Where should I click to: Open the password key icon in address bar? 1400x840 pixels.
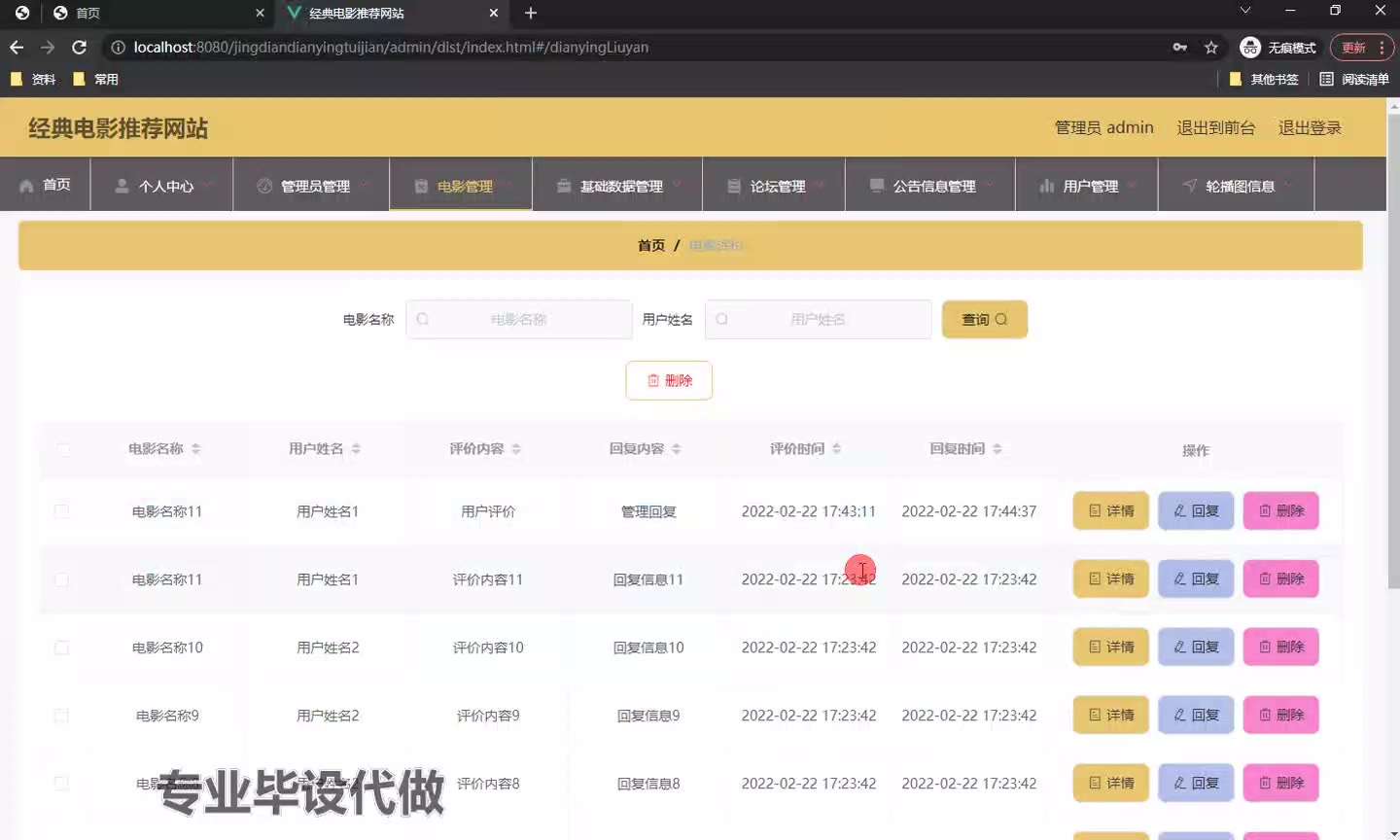point(1179,47)
